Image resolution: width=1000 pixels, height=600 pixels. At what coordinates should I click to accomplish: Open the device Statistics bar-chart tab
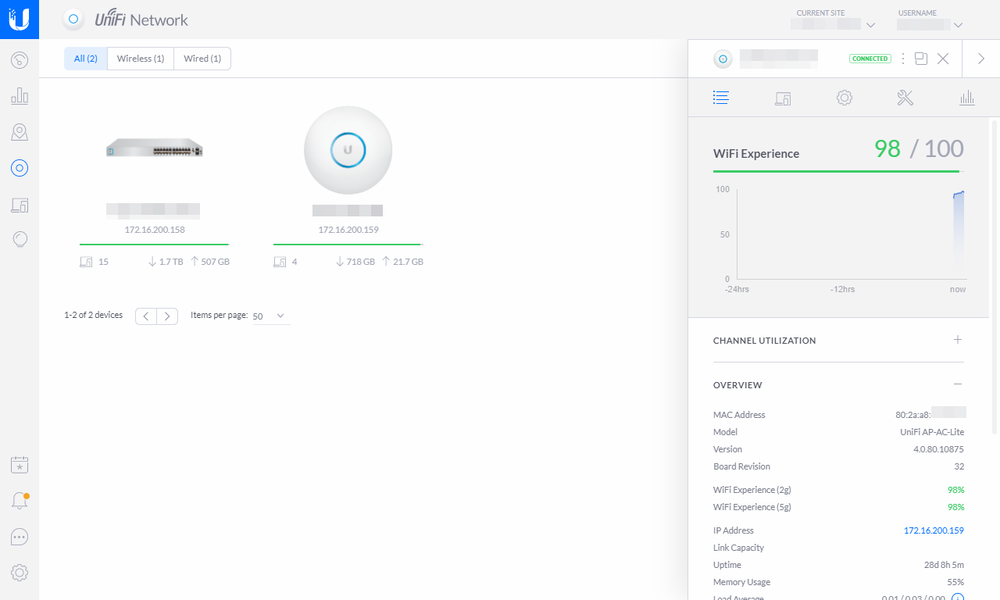click(966, 97)
